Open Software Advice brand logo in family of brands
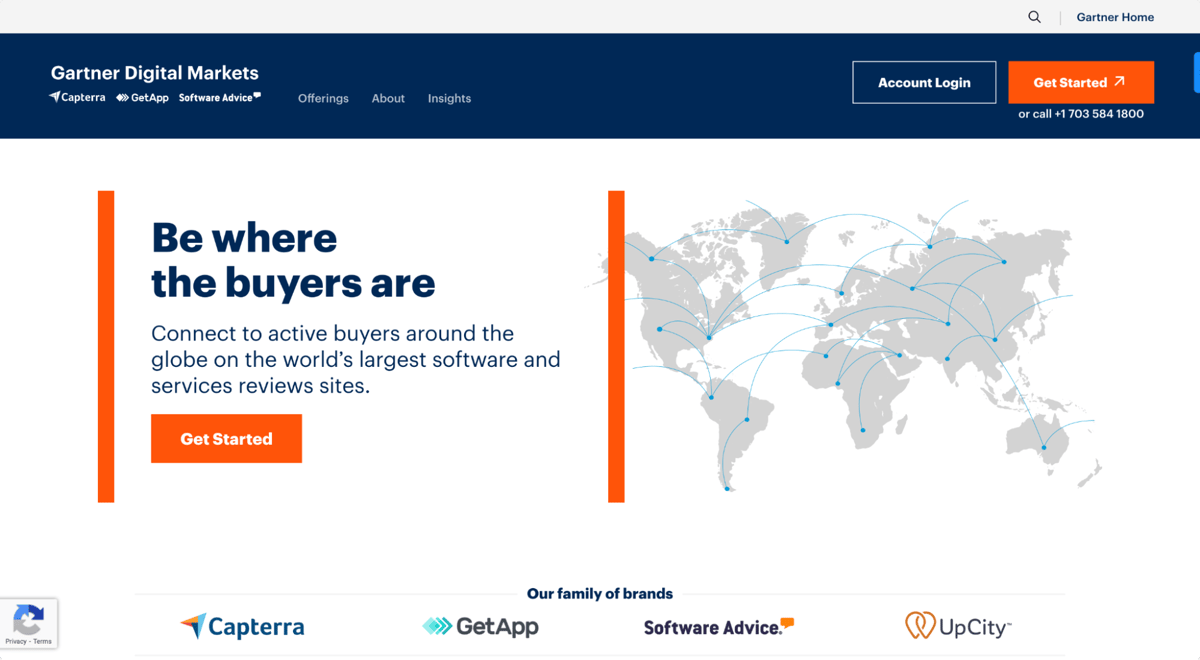The image size is (1200, 660). [x=719, y=627]
